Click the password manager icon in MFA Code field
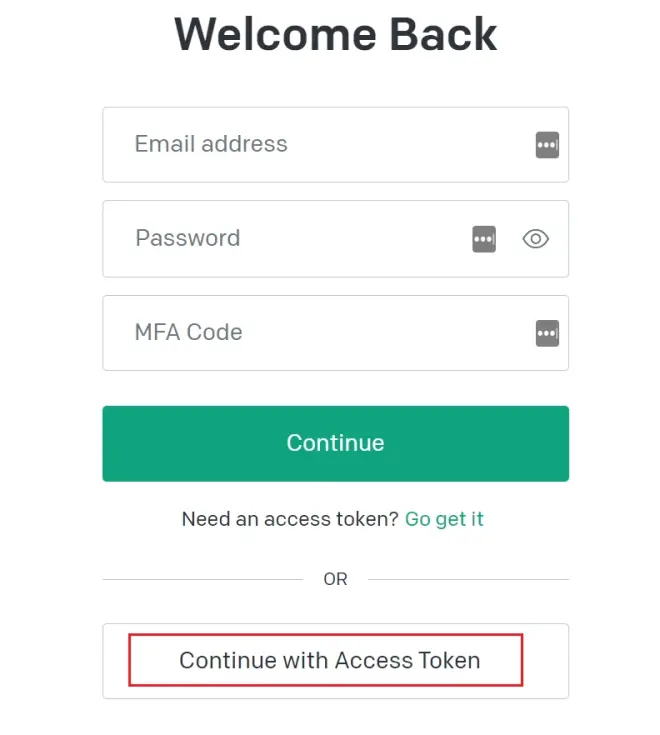The height and width of the screenshot is (735, 660). pyautogui.click(x=547, y=333)
